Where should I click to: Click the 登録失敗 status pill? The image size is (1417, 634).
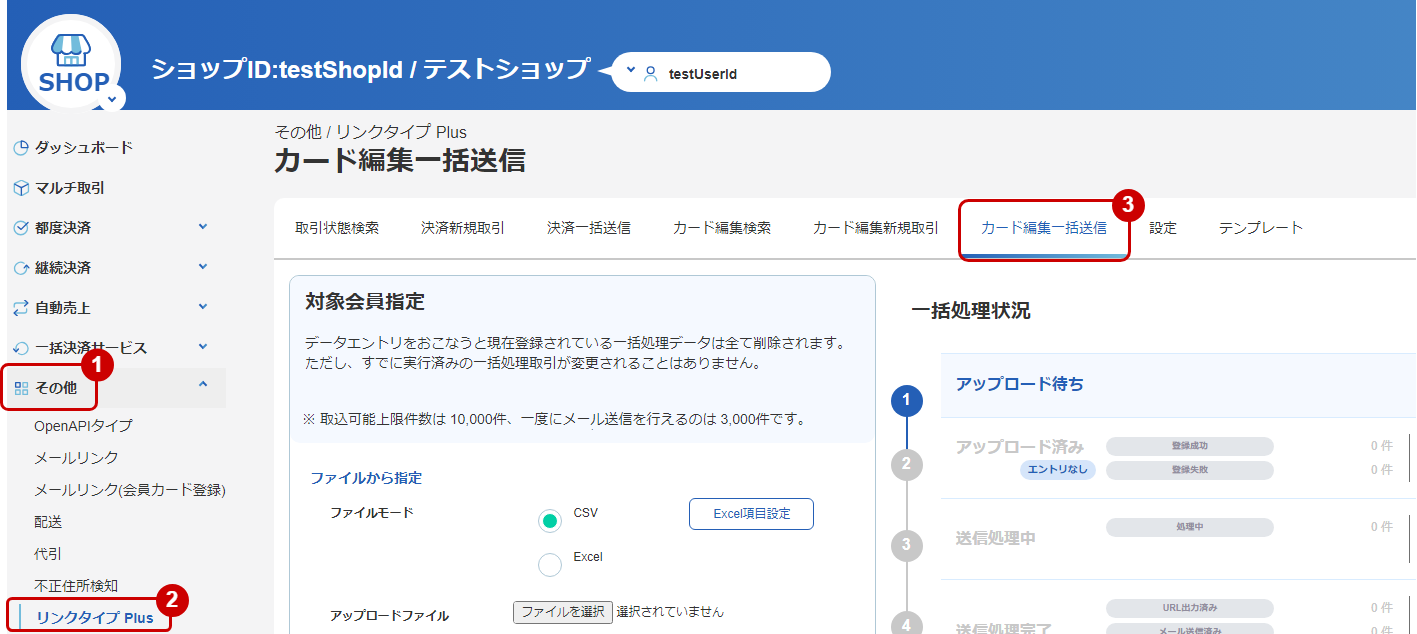click(1190, 470)
